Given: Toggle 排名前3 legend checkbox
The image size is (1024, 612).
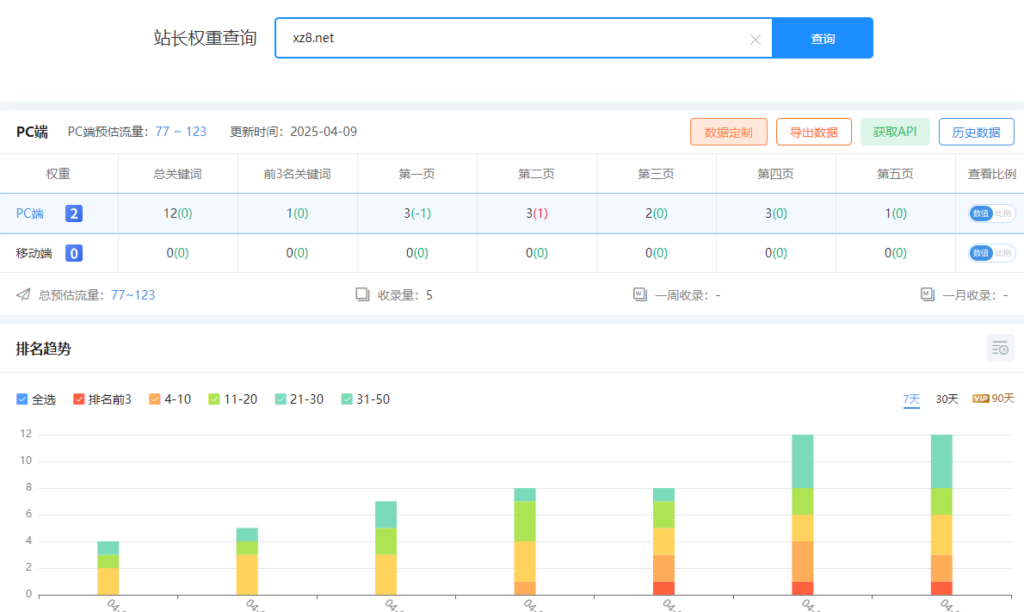Looking at the screenshot, I should click(78, 399).
